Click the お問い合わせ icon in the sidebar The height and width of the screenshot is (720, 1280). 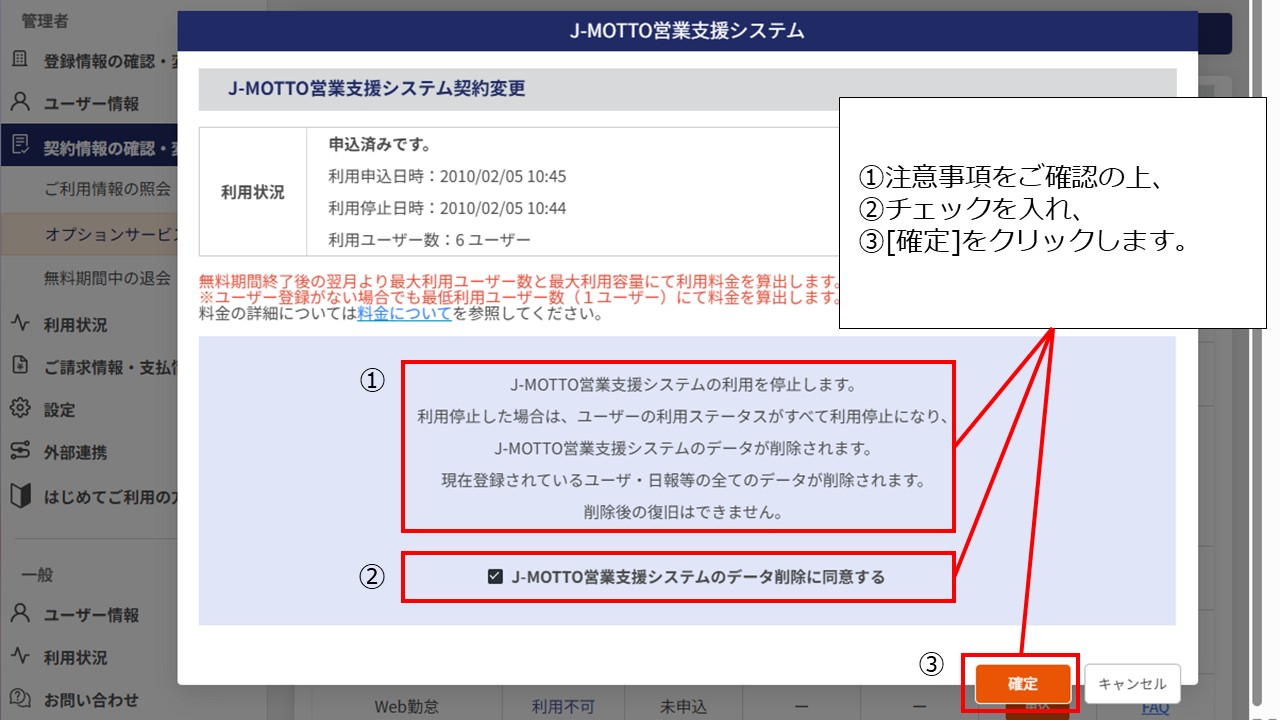click(20, 699)
